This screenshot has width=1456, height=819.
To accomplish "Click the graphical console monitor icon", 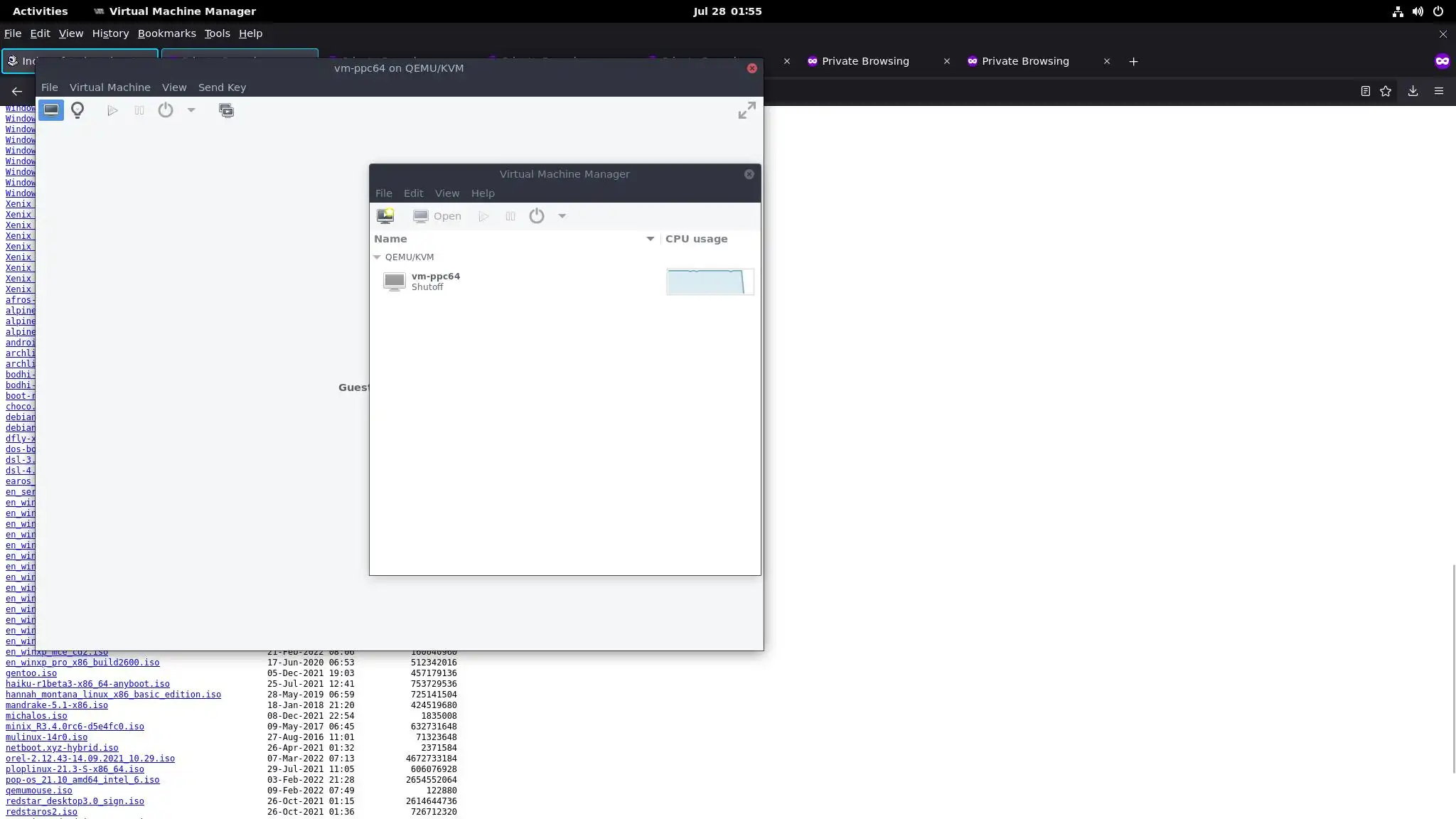I will tap(50, 110).
